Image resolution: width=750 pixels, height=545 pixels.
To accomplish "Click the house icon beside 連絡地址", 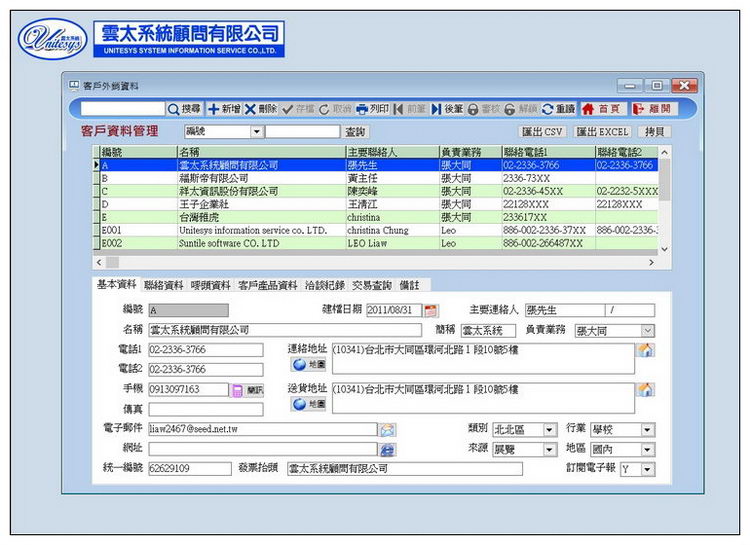I will click(645, 351).
